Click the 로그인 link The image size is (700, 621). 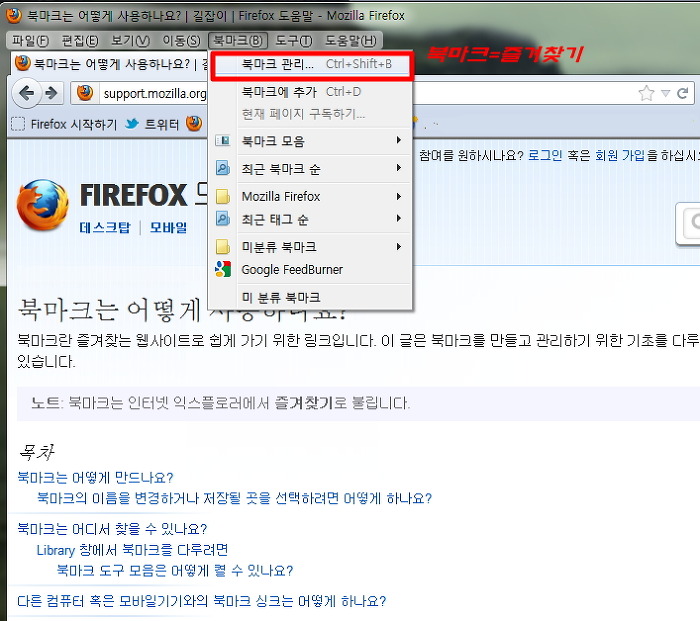click(x=545, y=155)
